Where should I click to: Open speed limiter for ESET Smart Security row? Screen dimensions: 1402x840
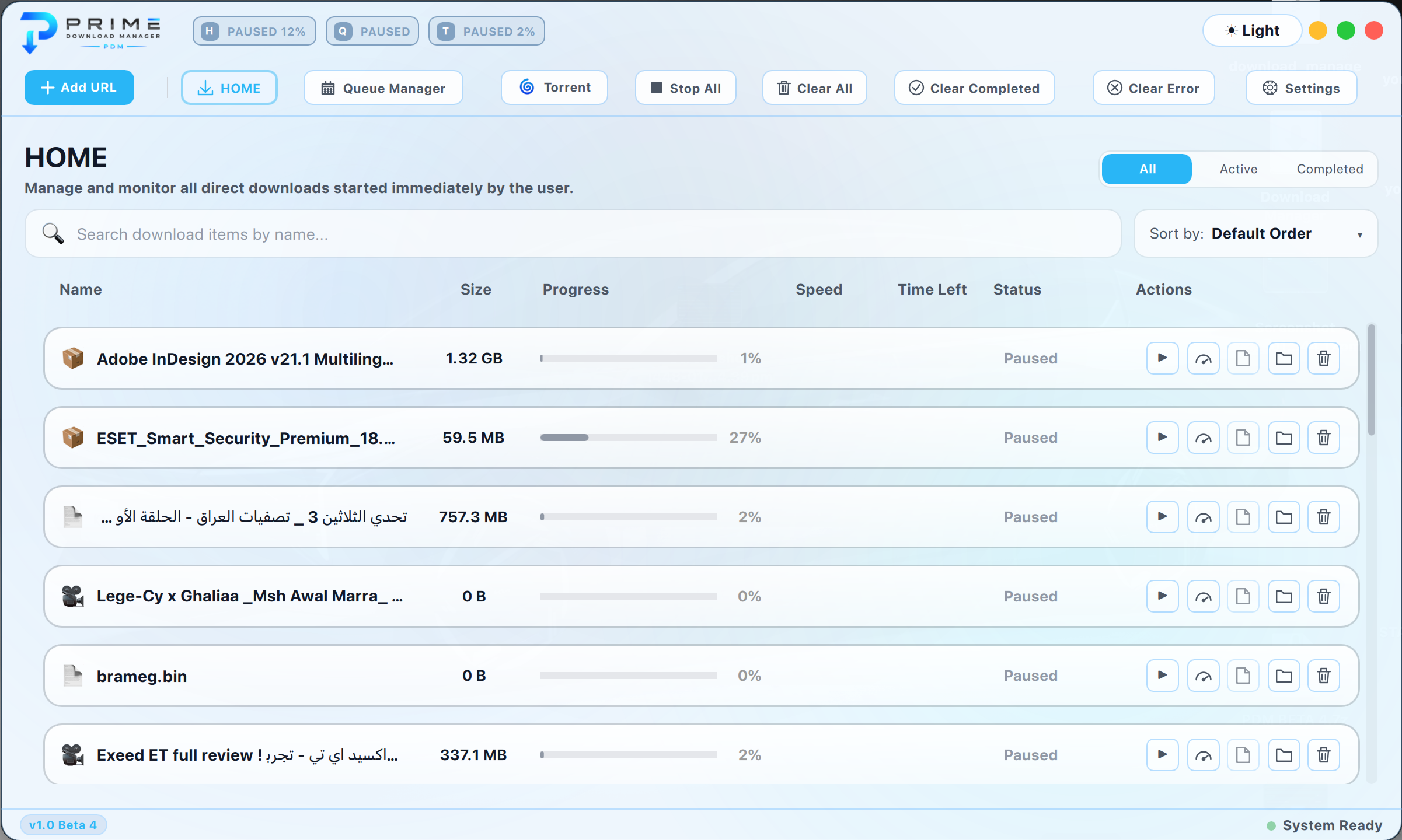click(1203, 437)
